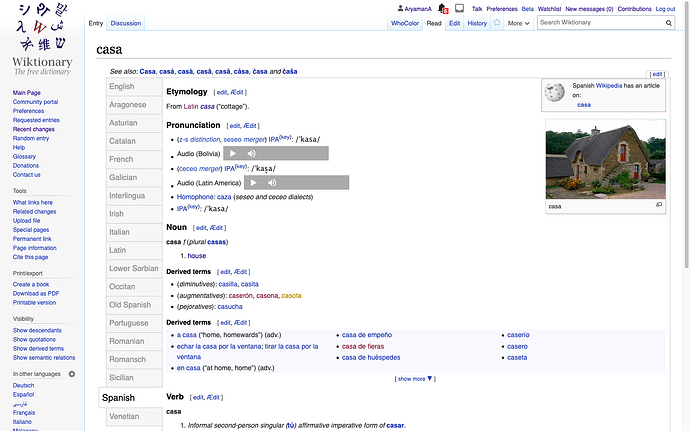
Task: Edit the Pronunciation section
Action: [235, 126]
